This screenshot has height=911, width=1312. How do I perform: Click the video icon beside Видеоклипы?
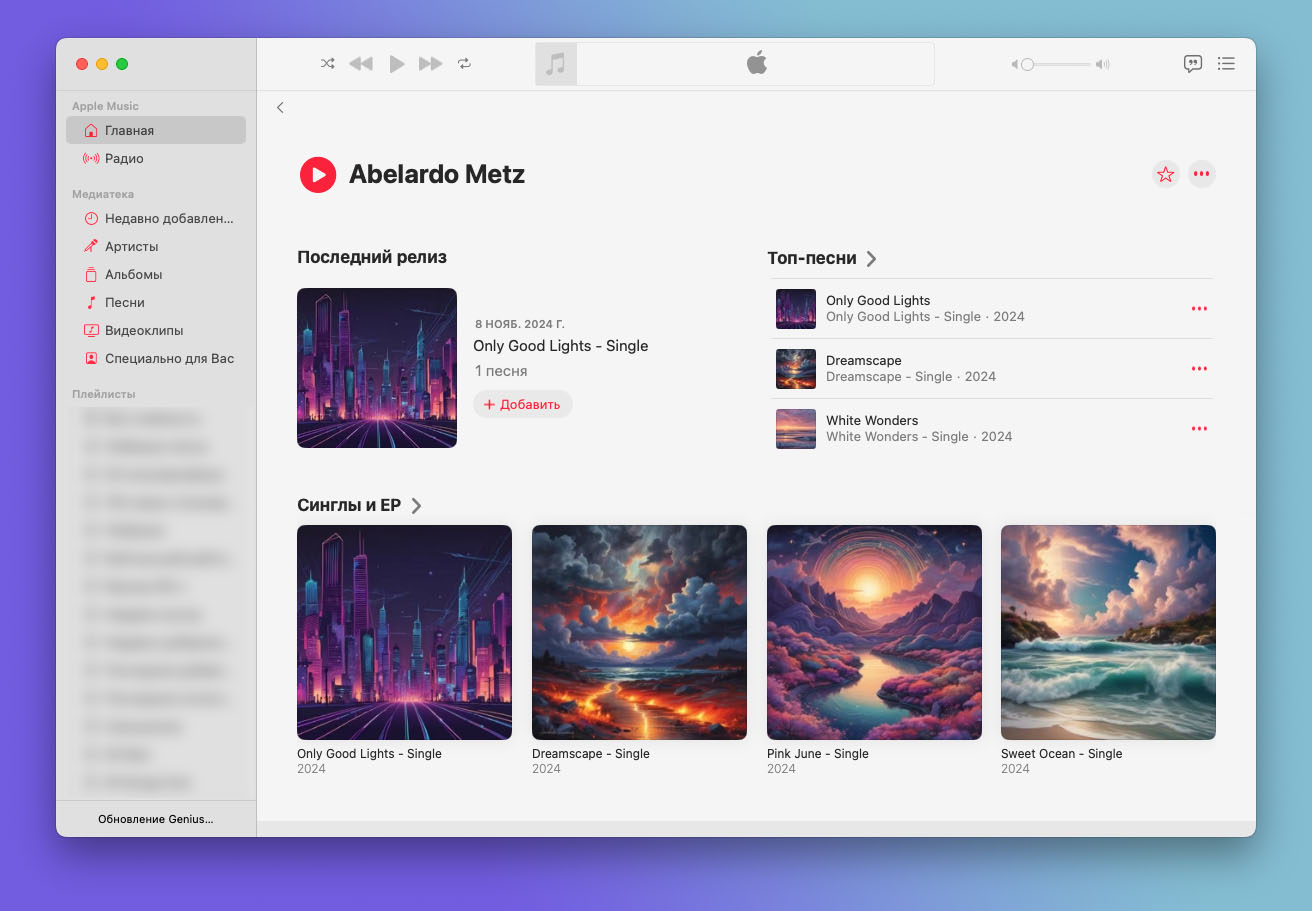pyautogui.click(x=91, y=330)
